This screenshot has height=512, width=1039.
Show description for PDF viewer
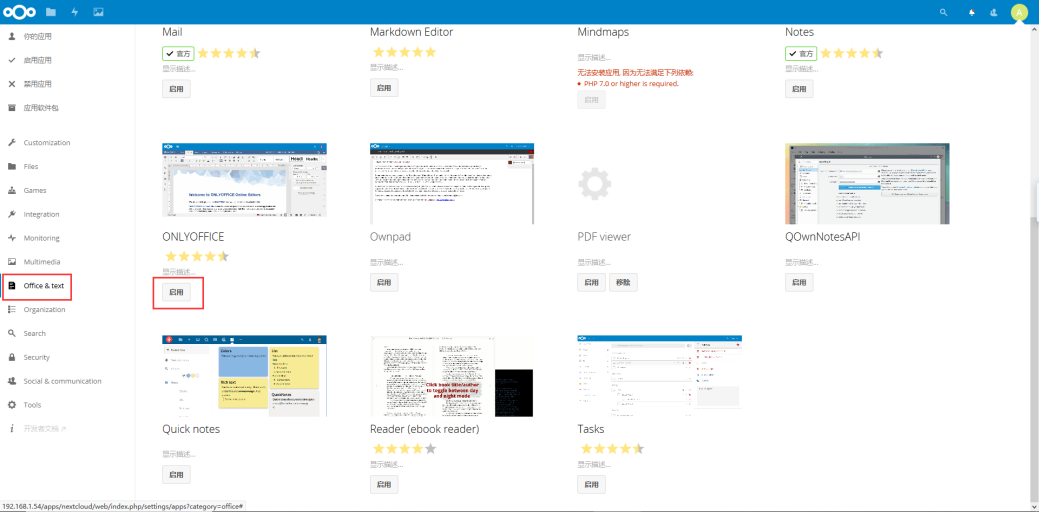click(594, 262)
